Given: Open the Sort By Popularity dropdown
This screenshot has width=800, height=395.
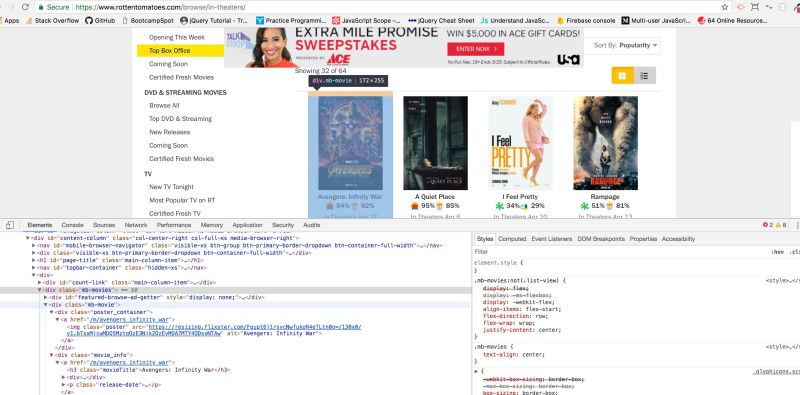Looking at the screenshot, I should (626, 45).
